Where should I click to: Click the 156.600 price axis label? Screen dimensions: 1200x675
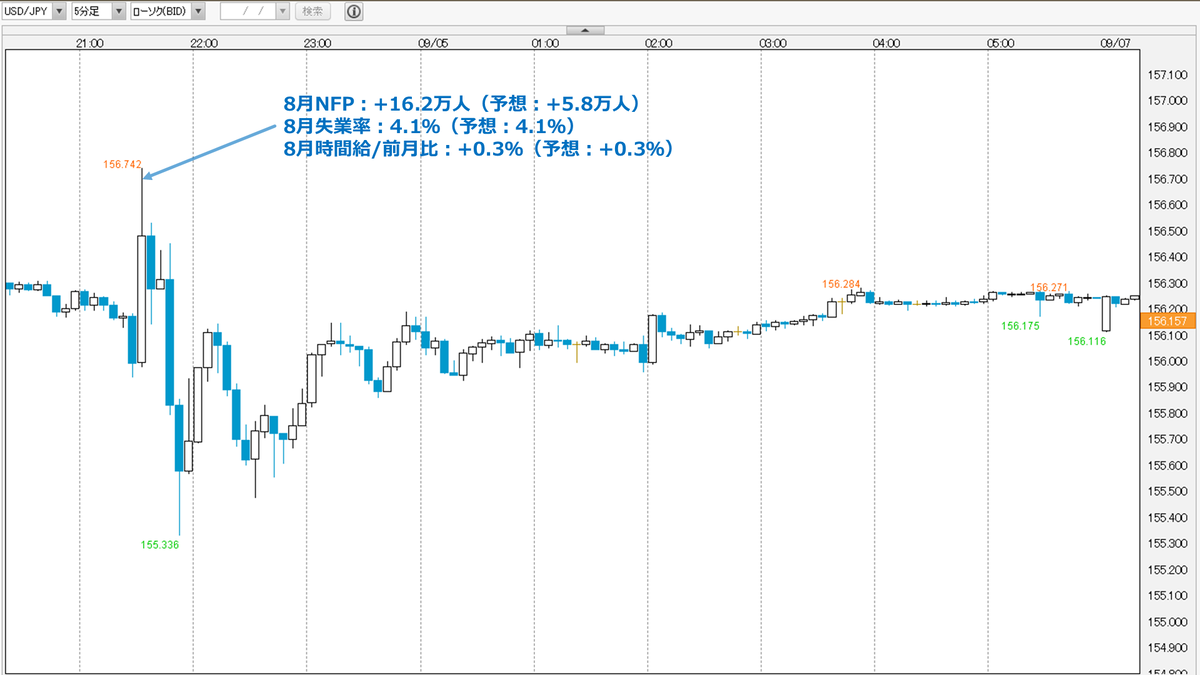(1167, 205)
